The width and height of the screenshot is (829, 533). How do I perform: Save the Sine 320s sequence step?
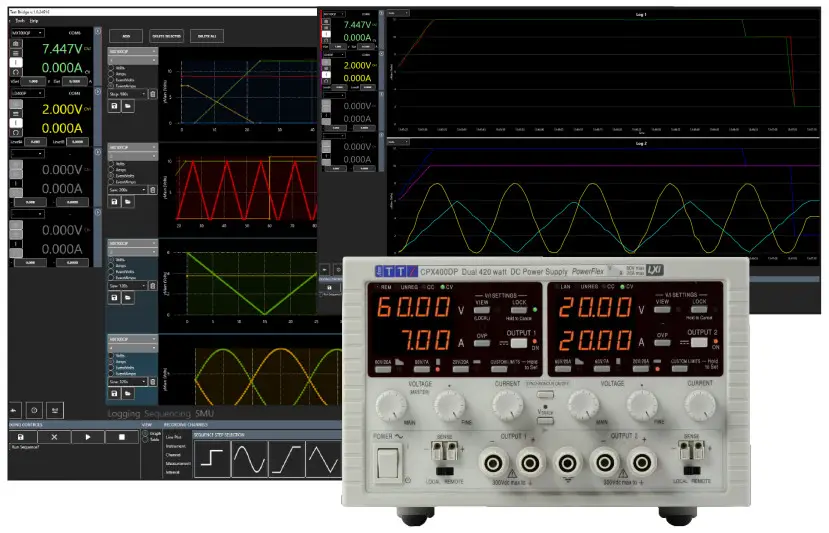[114, 393]
